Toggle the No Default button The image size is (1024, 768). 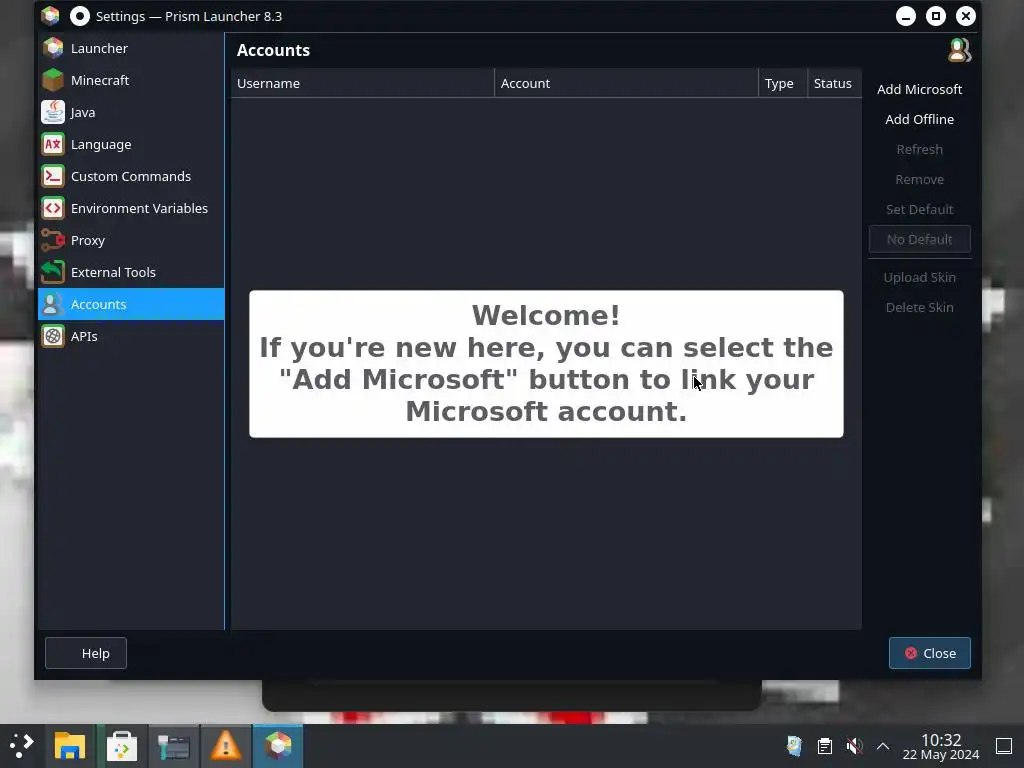coord(920,240)
